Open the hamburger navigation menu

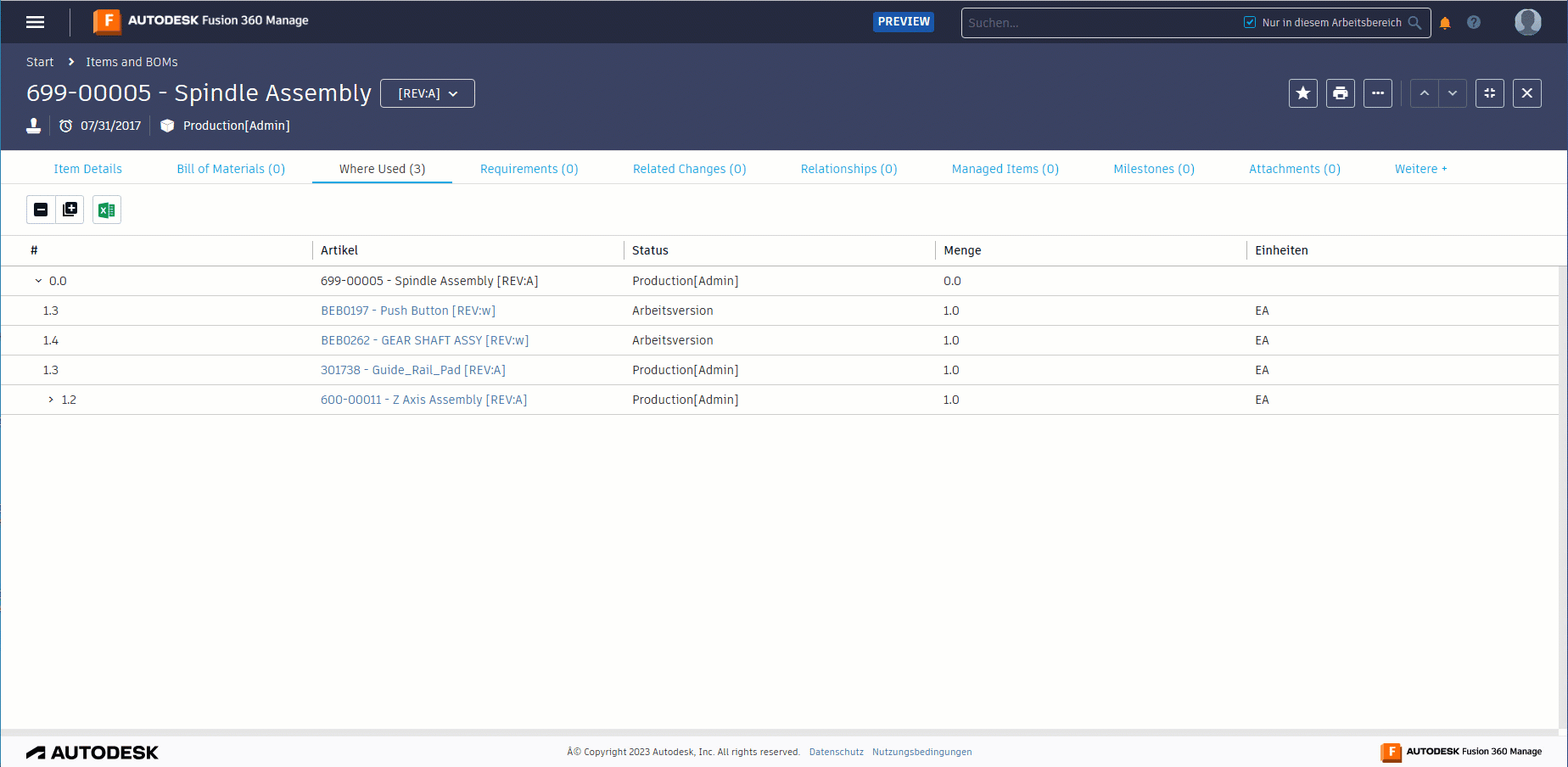35,22
